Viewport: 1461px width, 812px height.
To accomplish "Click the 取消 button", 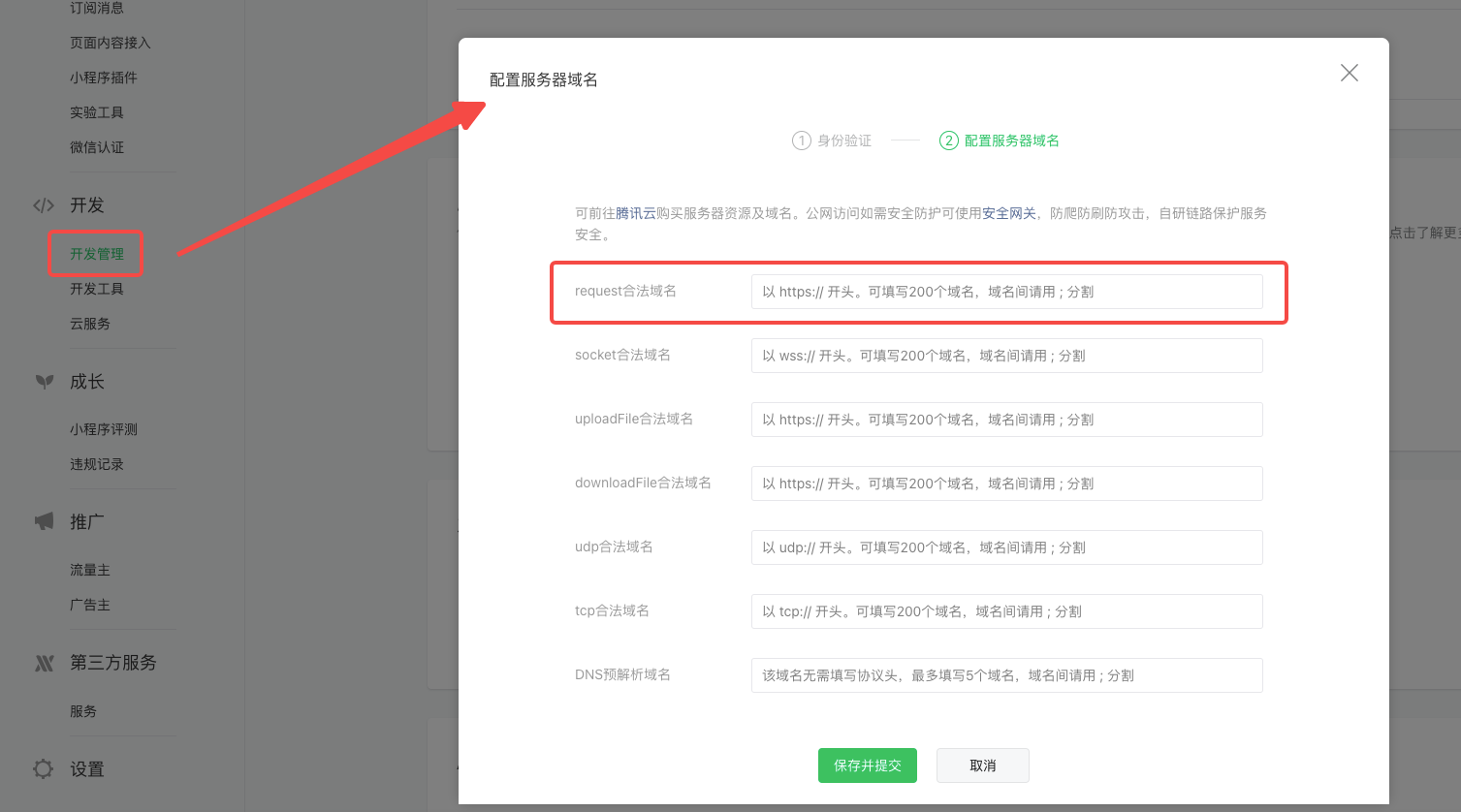I will tap(982, 765).
